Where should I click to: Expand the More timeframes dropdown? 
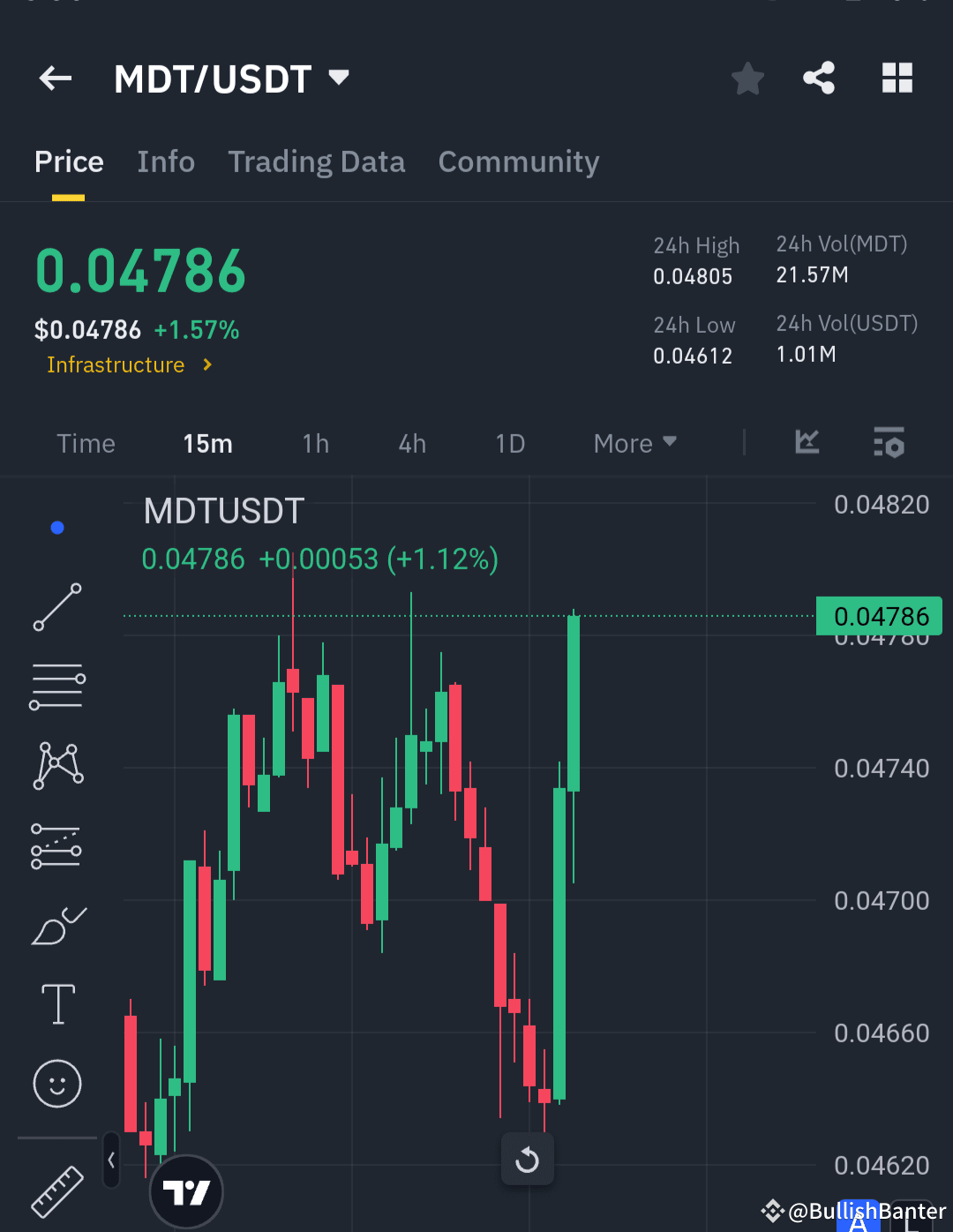(634, 443)
